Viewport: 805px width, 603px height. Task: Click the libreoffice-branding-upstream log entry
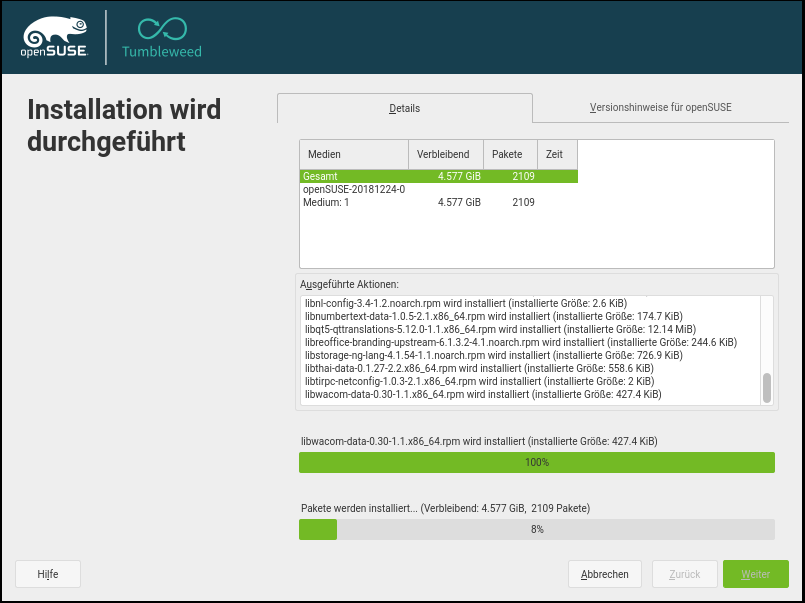click(x=520, y=342)
